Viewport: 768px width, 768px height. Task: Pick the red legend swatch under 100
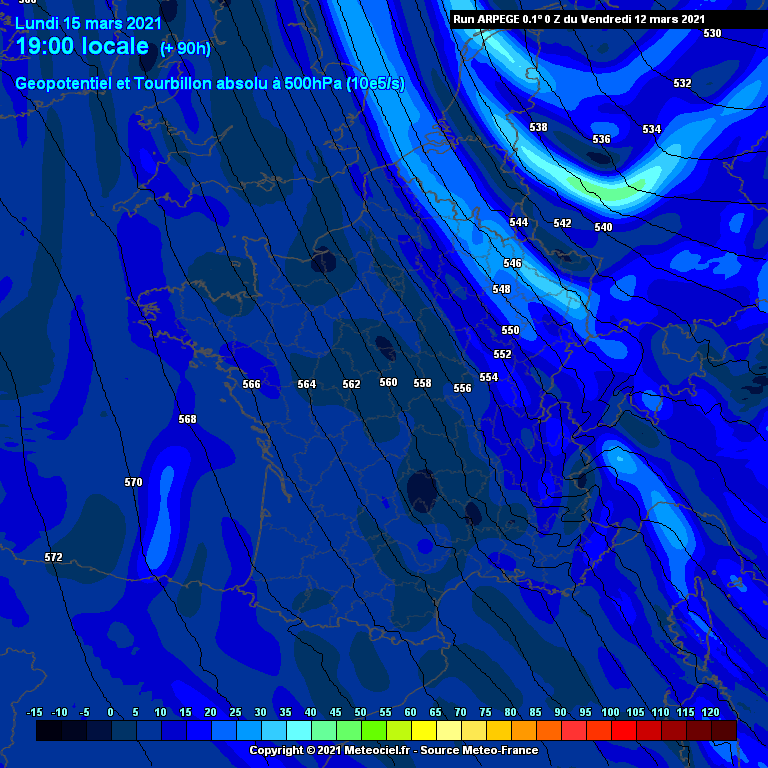click(623, 731)
